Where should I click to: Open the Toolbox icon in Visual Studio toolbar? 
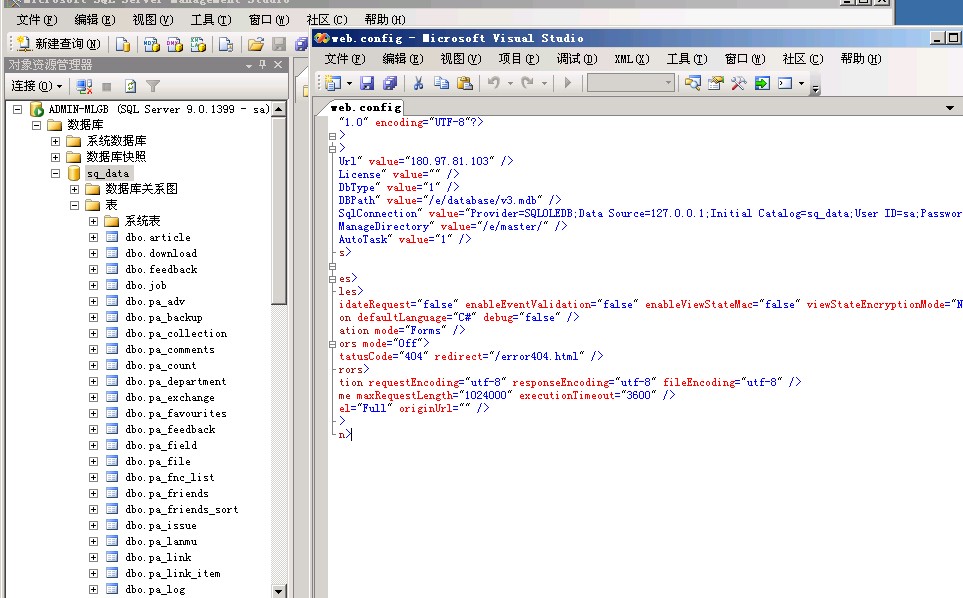click(738, 83)
